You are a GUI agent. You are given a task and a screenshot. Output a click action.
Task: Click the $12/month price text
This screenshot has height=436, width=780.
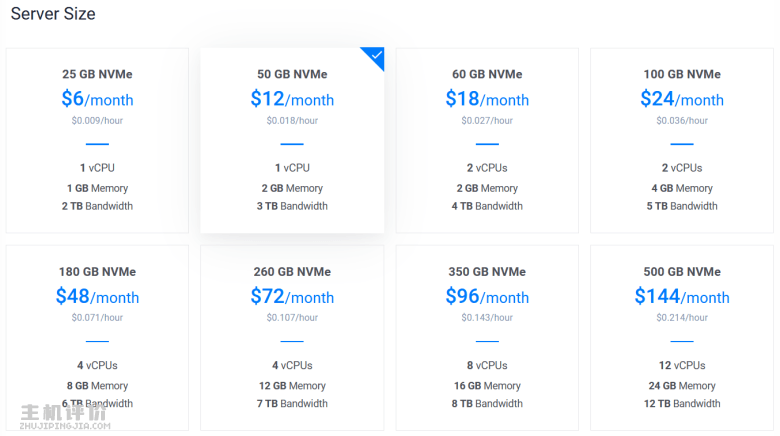pyautogui.click(x=292, y=99)
